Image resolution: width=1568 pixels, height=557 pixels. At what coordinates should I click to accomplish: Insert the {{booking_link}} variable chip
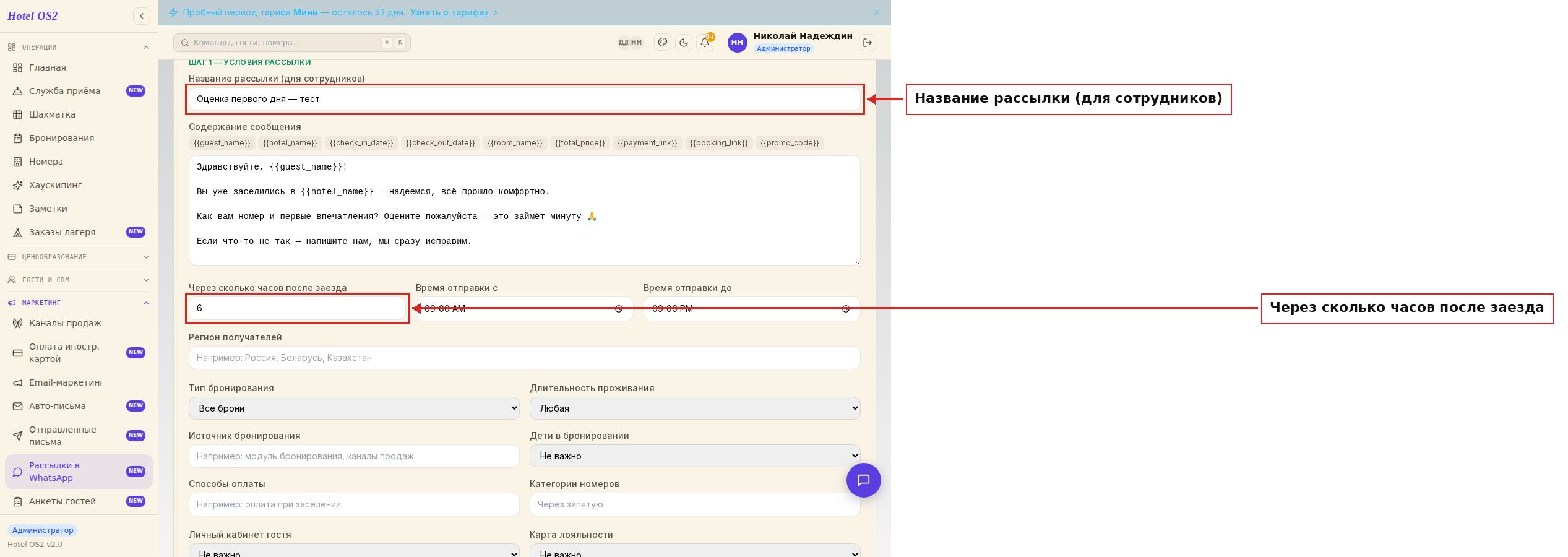(719, 143)
